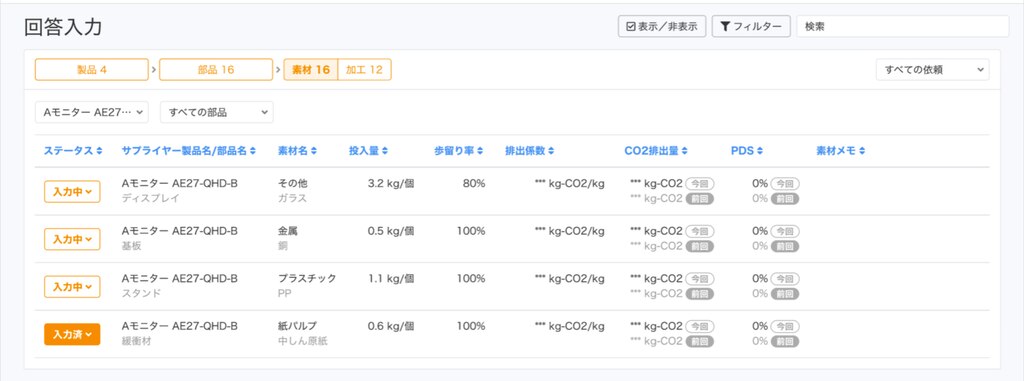Viewport: 1024px width, 381px height.
Task: Open the すべての依頼 dropdown
Action: click(x=933, y=69)
